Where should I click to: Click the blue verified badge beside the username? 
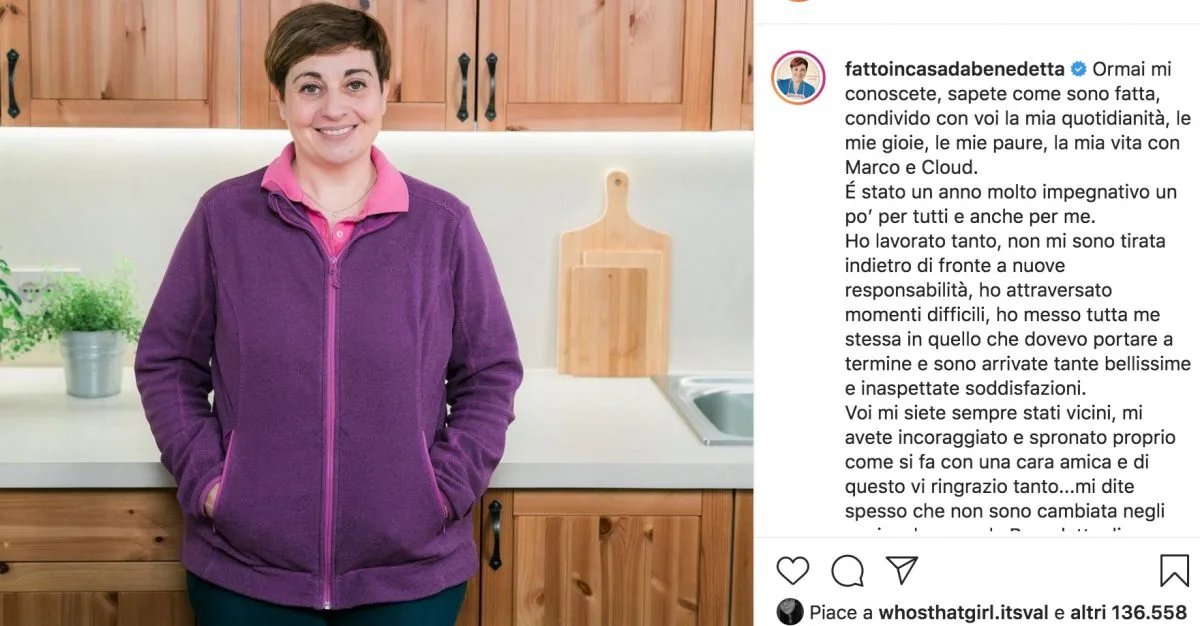[1079, 70]
